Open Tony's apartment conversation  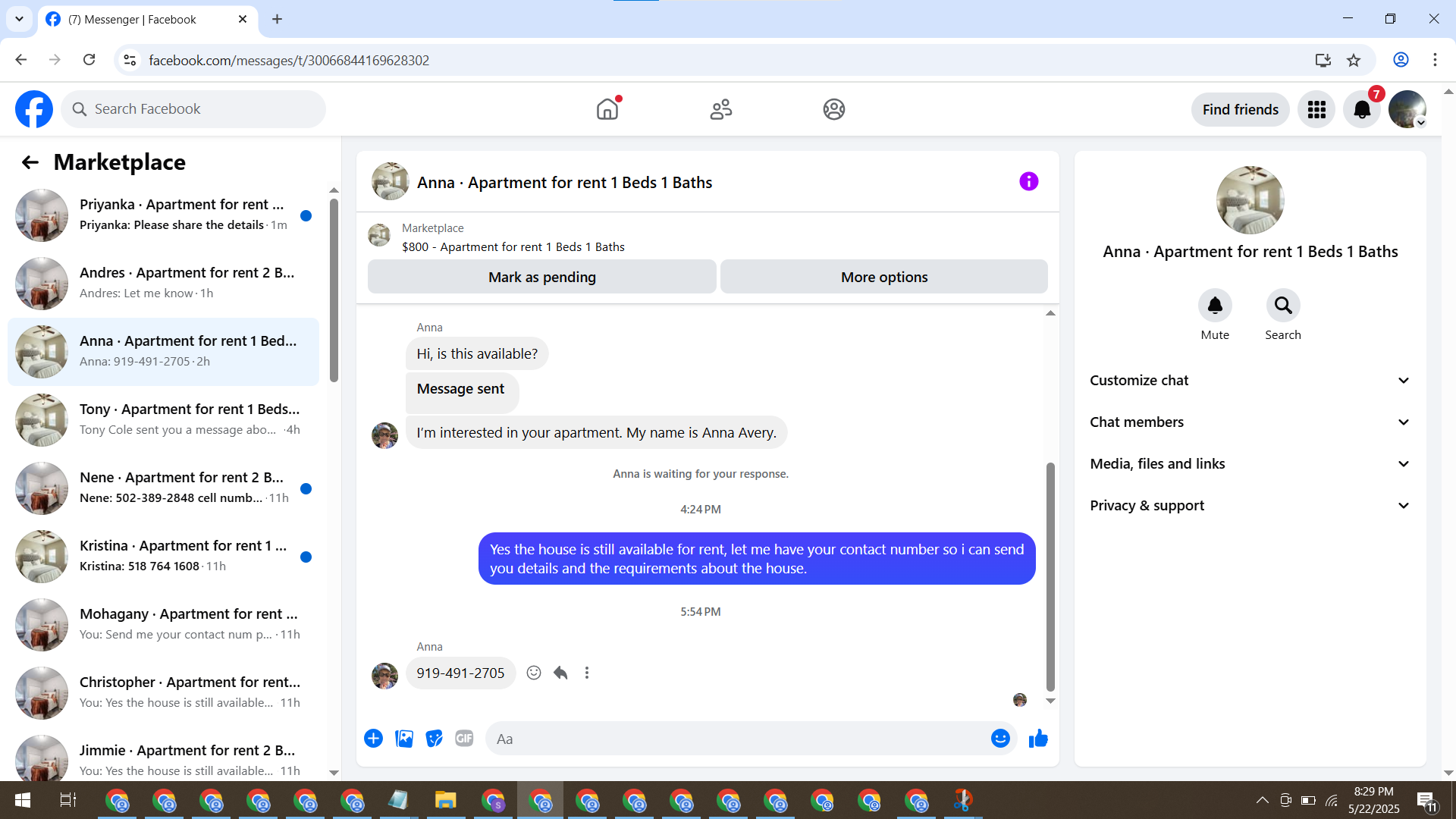point(163,420)
